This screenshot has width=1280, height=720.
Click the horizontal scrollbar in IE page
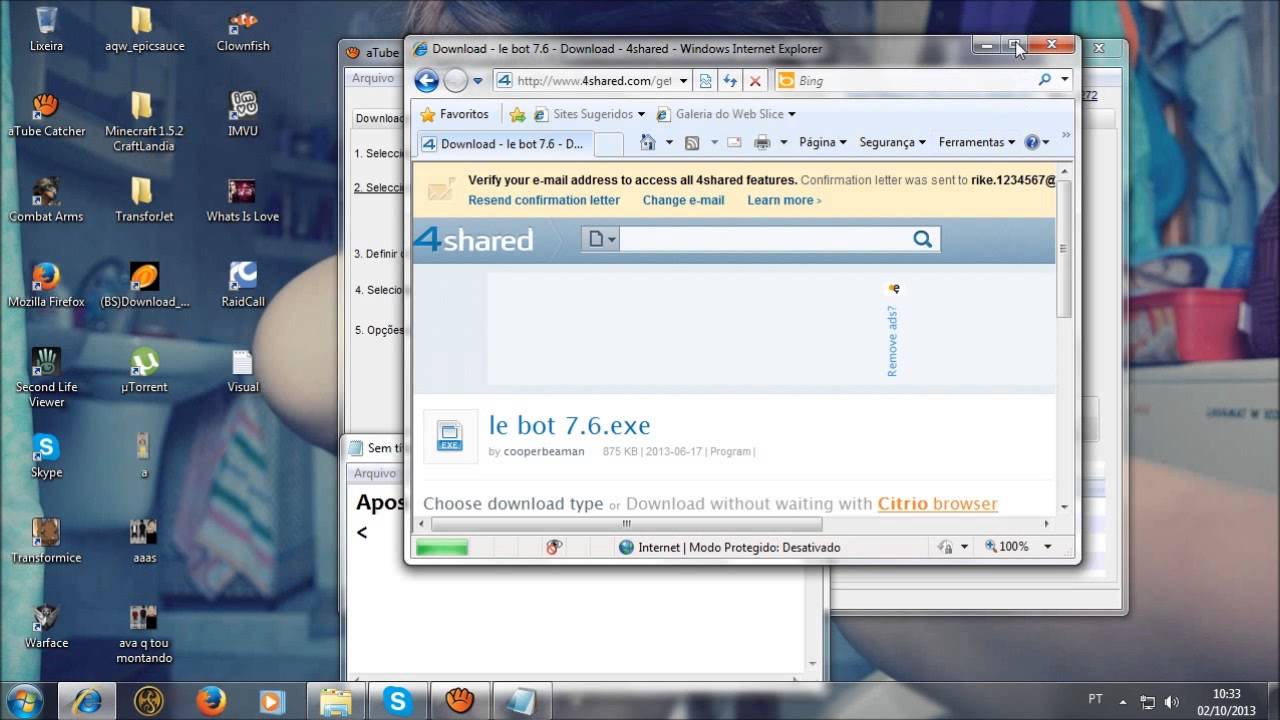pos(626,524)
